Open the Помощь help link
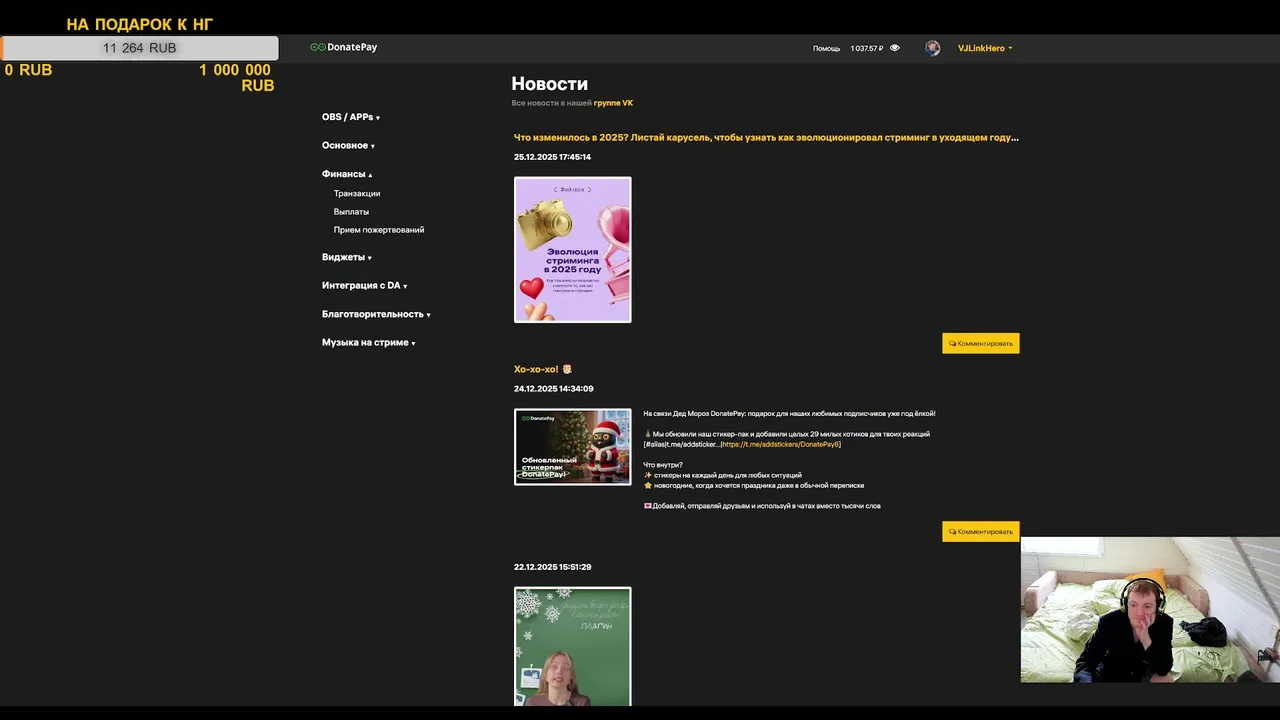The image size is (1280, 720). [x=826, y=48]
